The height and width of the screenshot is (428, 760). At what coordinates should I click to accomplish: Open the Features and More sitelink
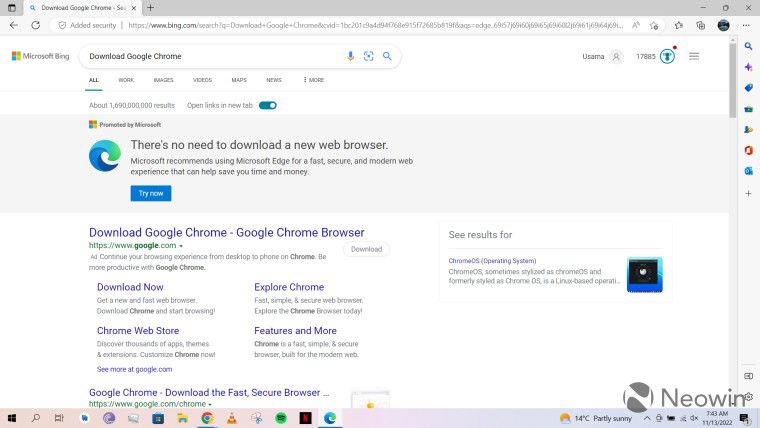[x=295, y=331]
